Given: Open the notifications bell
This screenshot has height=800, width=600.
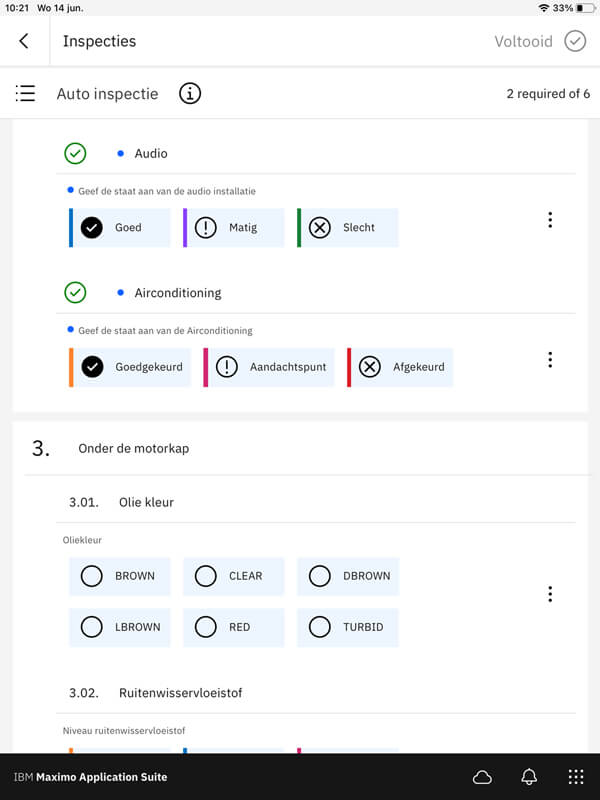Looking at the screenshot, I should (529, 777).
